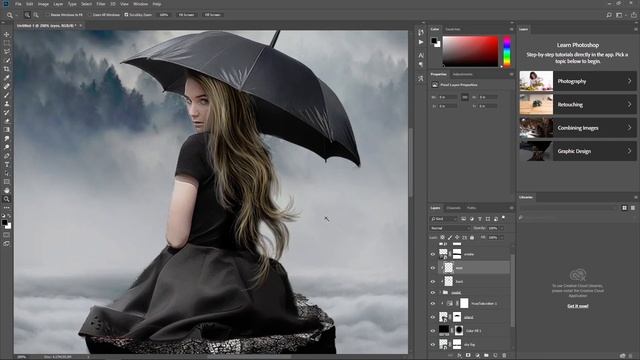Select the Eraser tool
The width and height of the screenshot is (640, 360).
click(7, 121)
